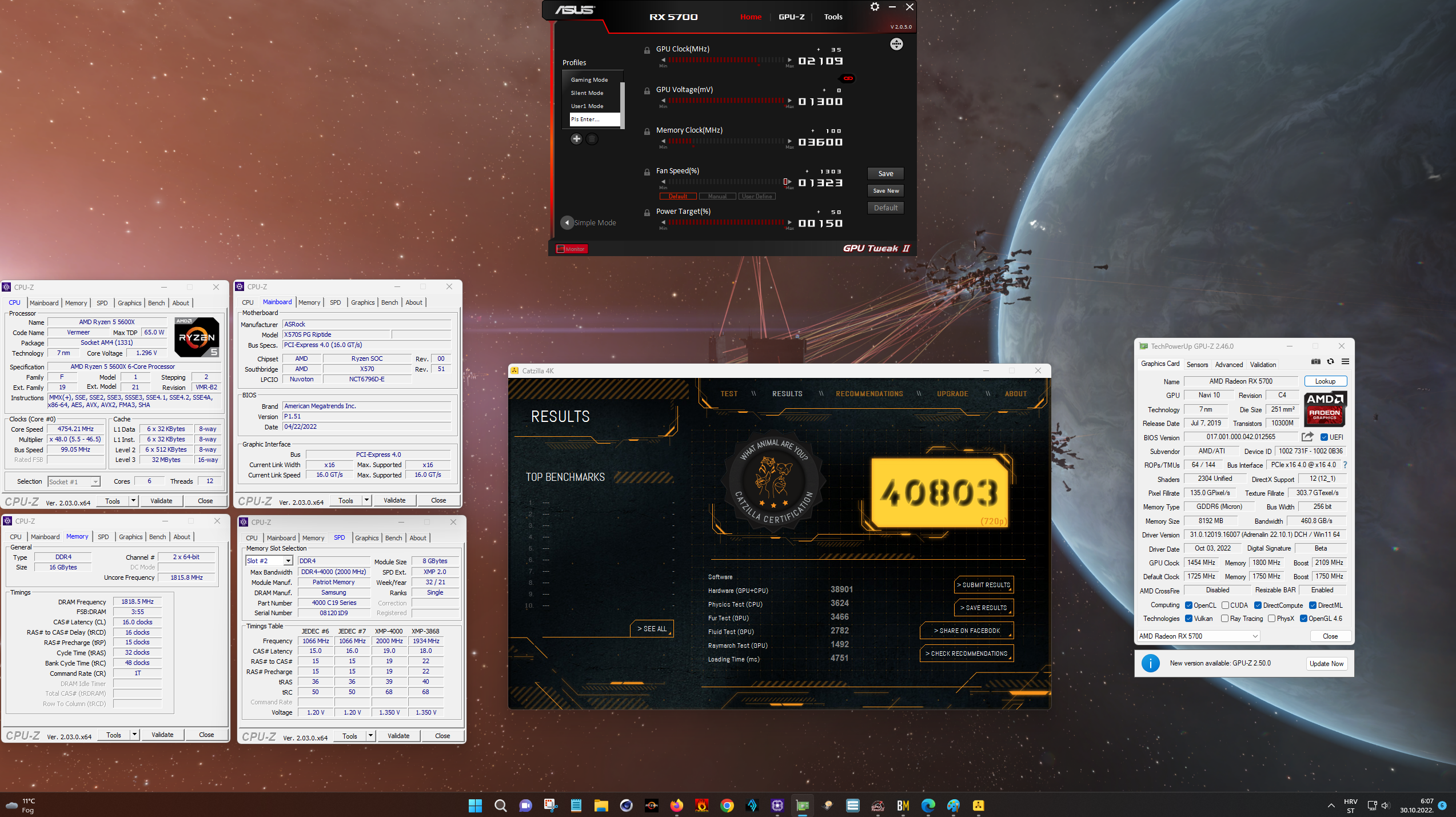Open Sensors tab in GPU-Z

[x=1197, y=364]
